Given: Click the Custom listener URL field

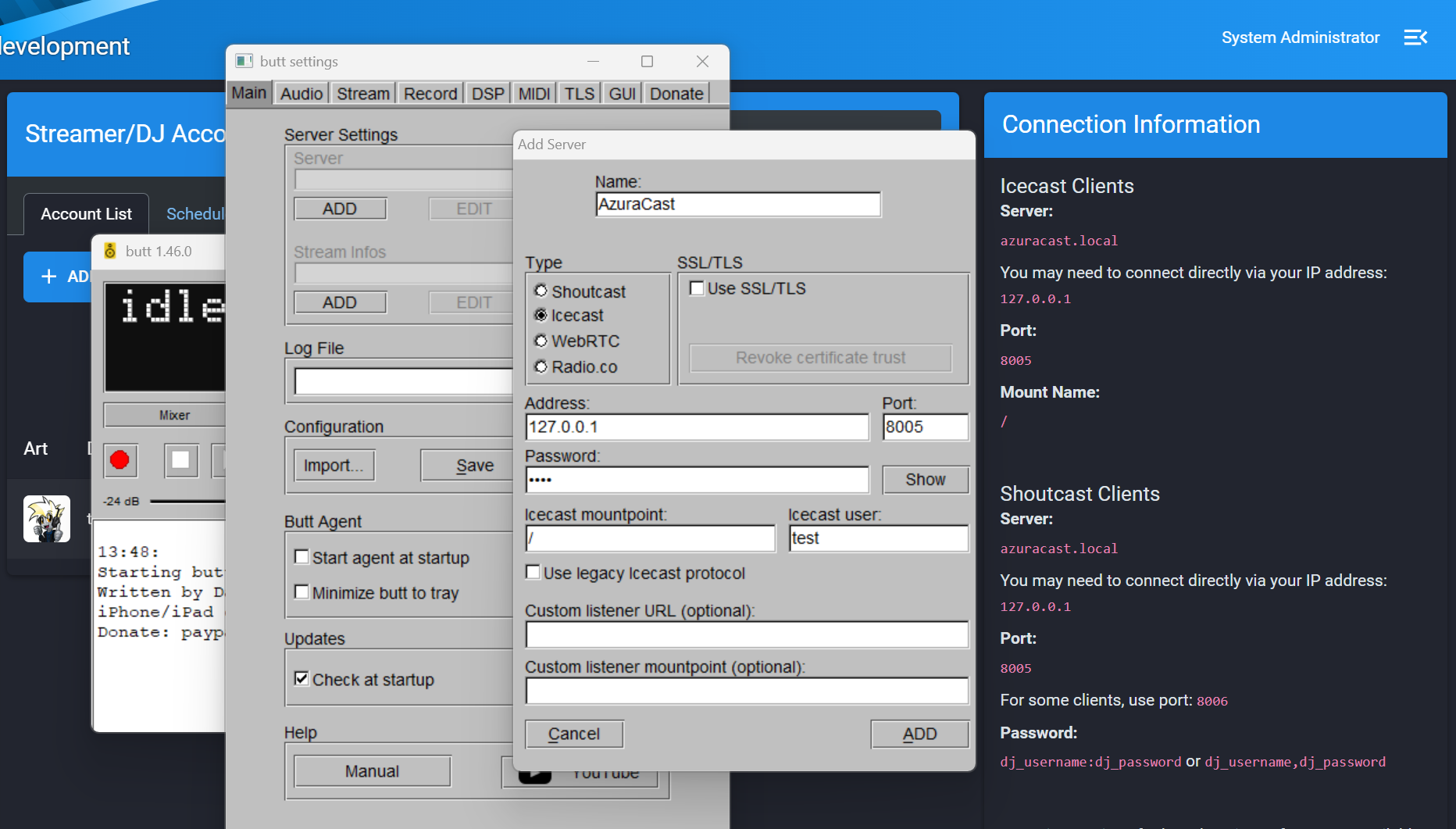Looking at the screenshot, I should coord(747,634).
